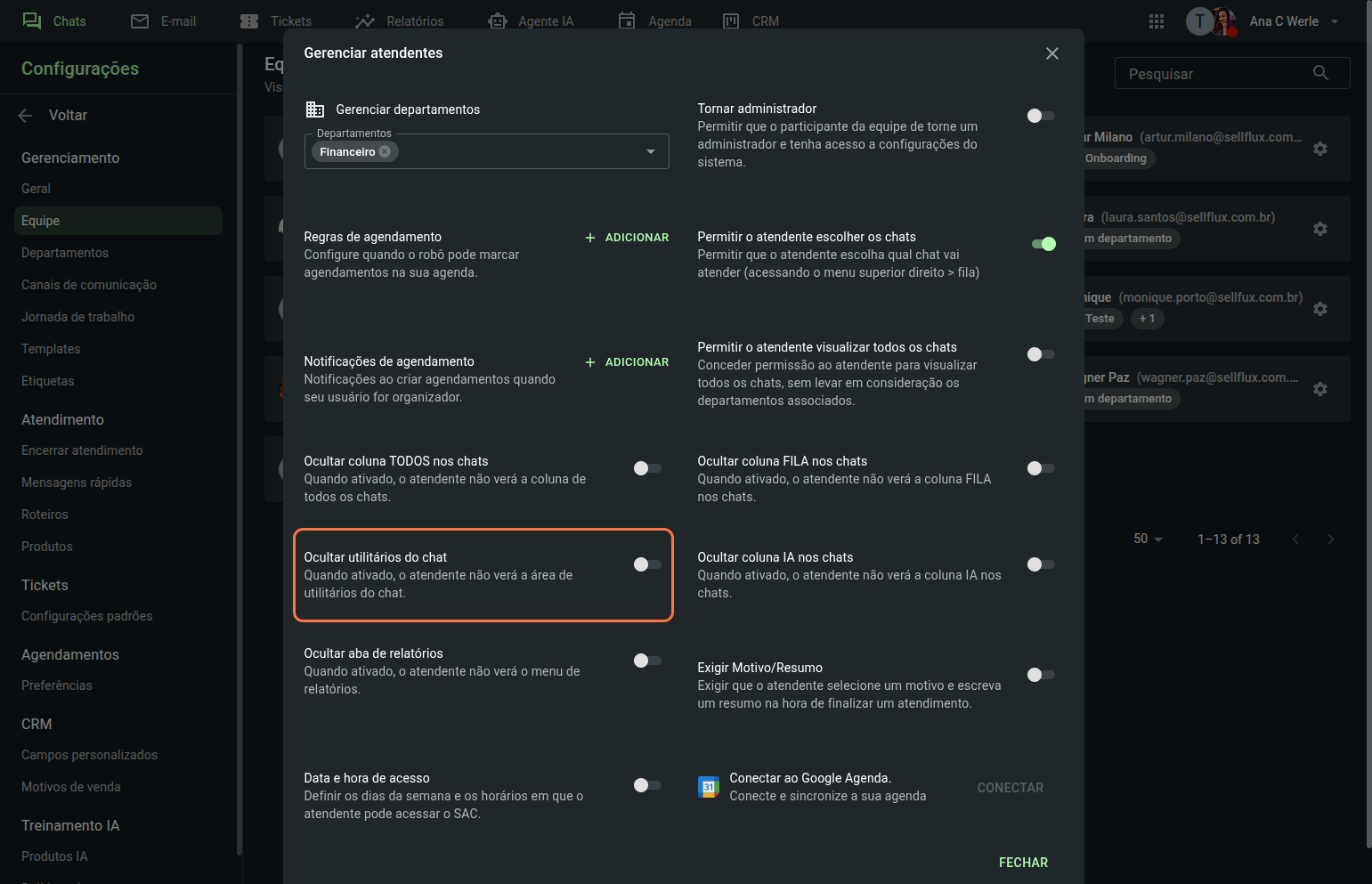Go to the Tickets tab
The height and width of the screenshot is (884, 1372).
tap(277, 21)
